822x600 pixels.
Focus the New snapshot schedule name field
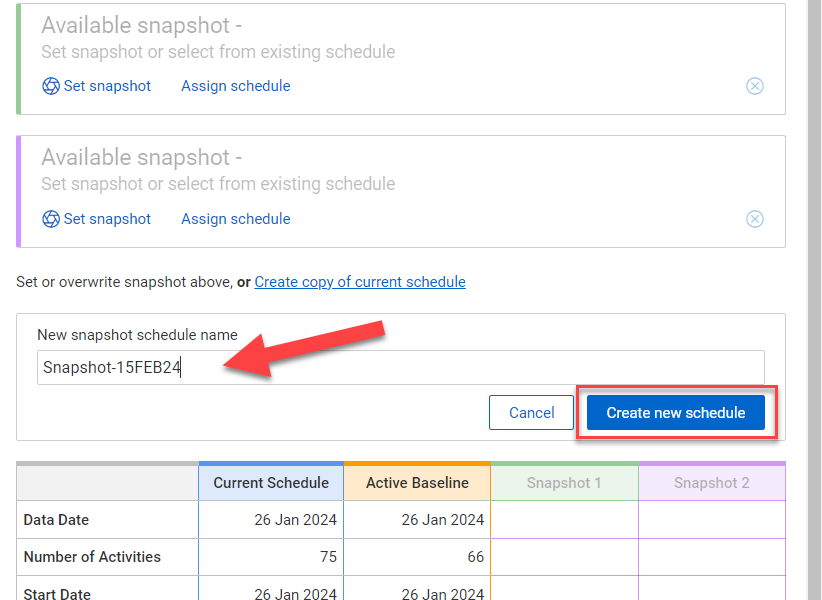coord(400,367)
